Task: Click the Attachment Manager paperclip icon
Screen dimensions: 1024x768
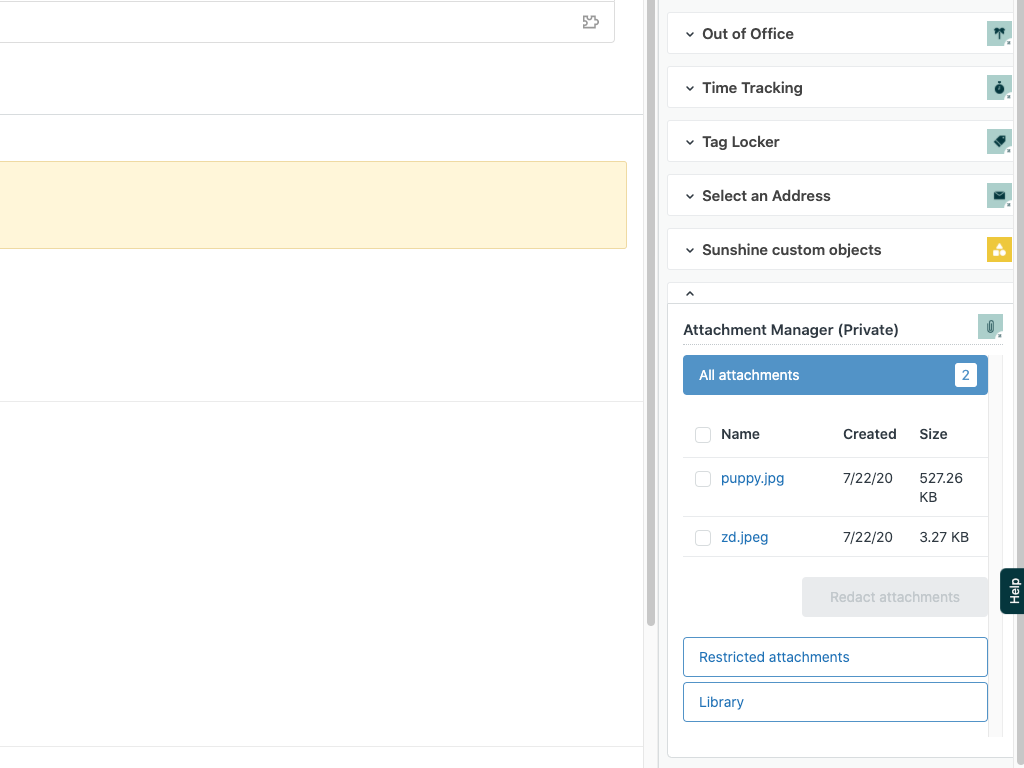Action: click(990, 326)
